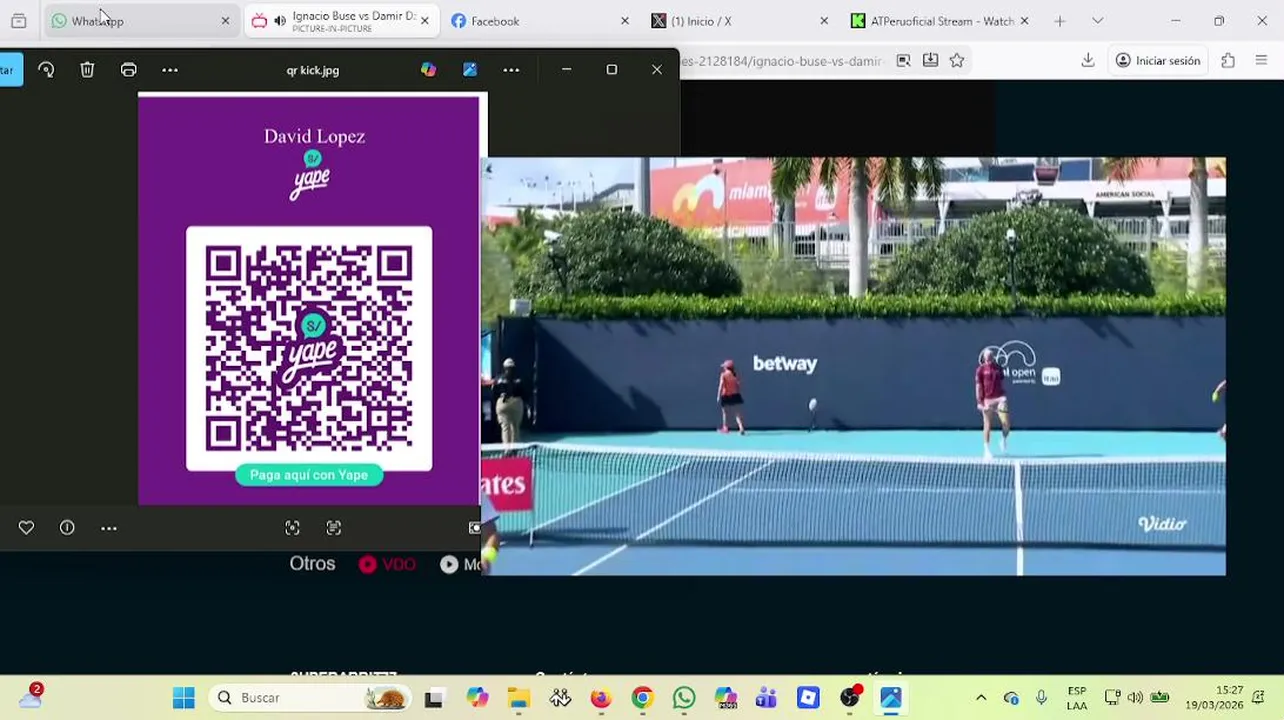Switch to the ATPeruoficial Stream tab
1284x720 pixels.
pyautogui.click(x=940, y=21)
